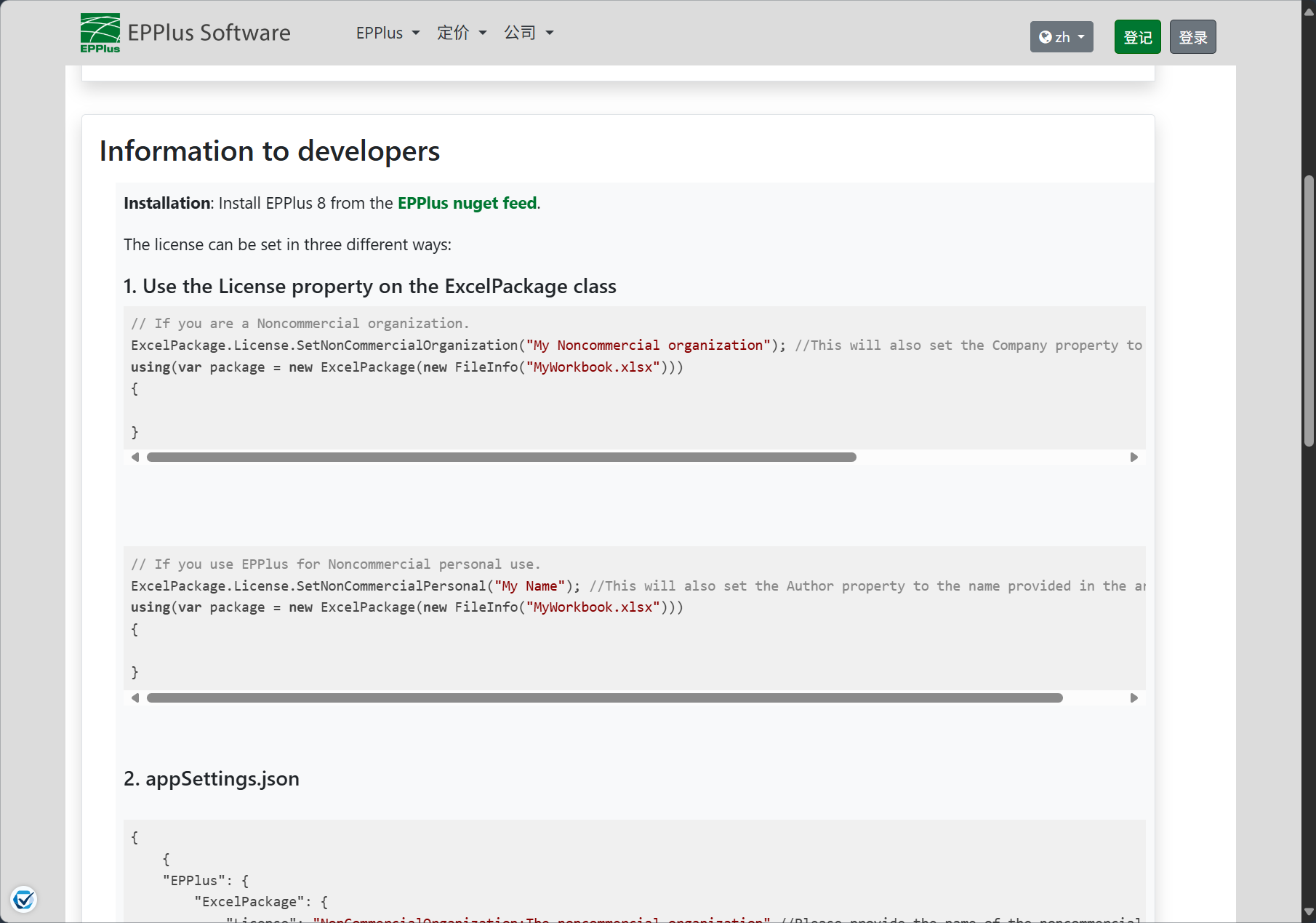Click the page vertical scrollbar thumb
The image size is (1316, 923).
click(1309, 311)
